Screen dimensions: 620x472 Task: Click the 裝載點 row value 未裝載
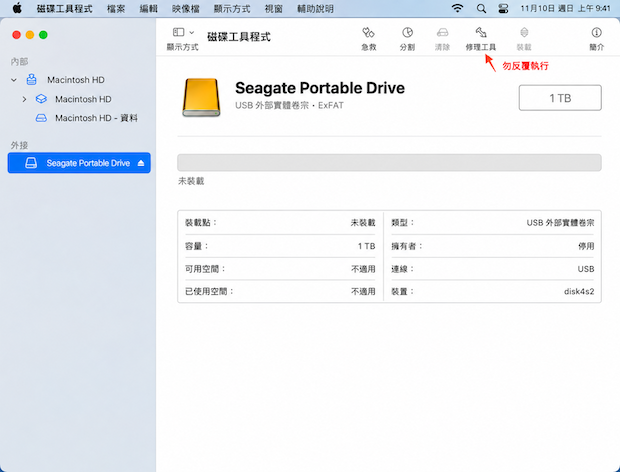click(363, 223)
